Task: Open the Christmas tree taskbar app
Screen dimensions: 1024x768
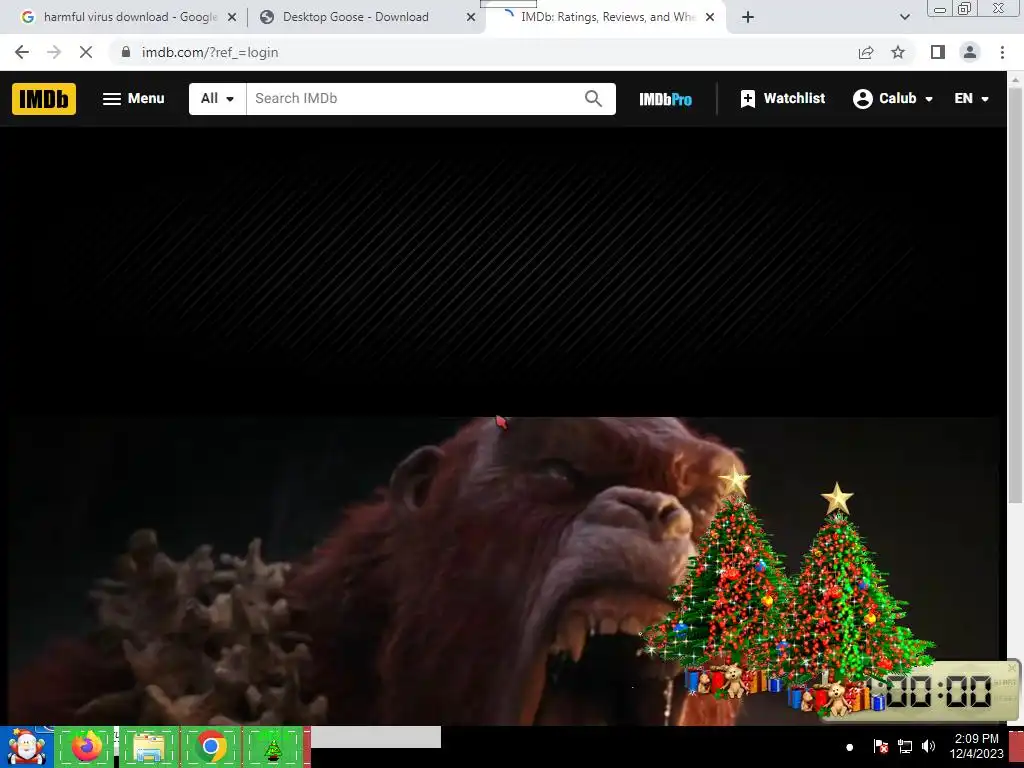Action: 273,747
